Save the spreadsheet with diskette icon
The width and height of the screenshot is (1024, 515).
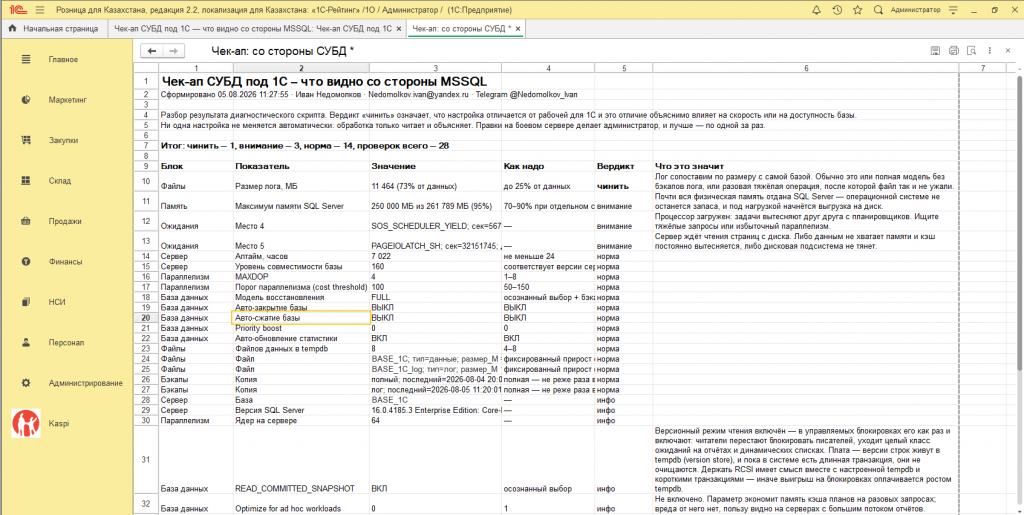coord(935,51)
